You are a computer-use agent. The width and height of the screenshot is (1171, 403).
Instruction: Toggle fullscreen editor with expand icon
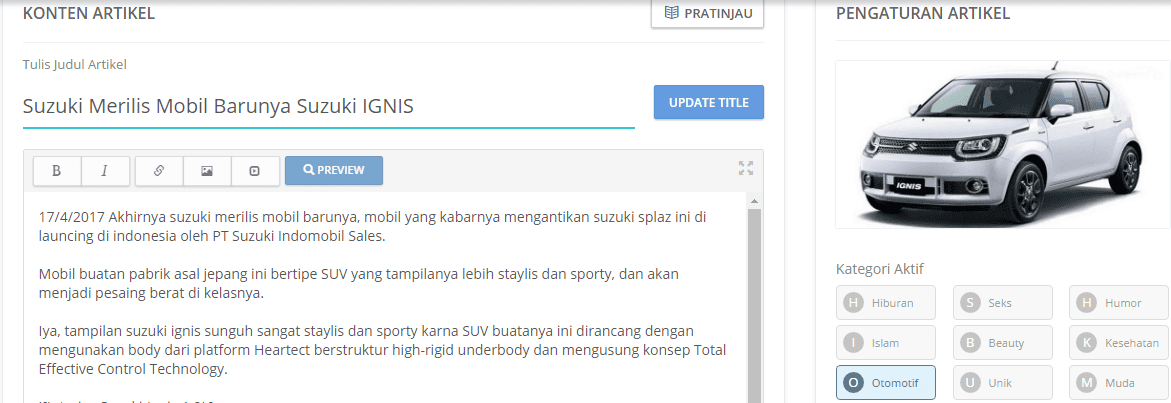(x=745, y=168)
